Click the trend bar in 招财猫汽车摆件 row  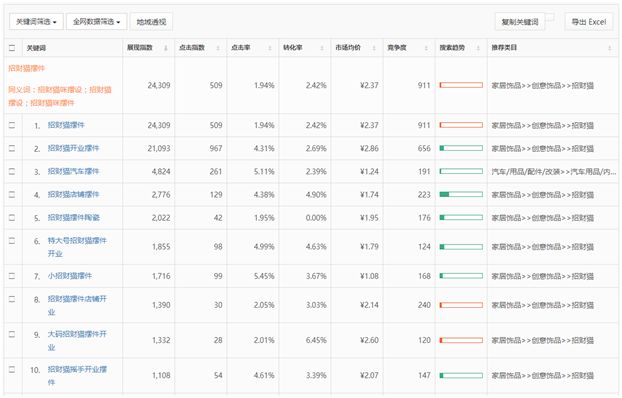pos(461,171)
